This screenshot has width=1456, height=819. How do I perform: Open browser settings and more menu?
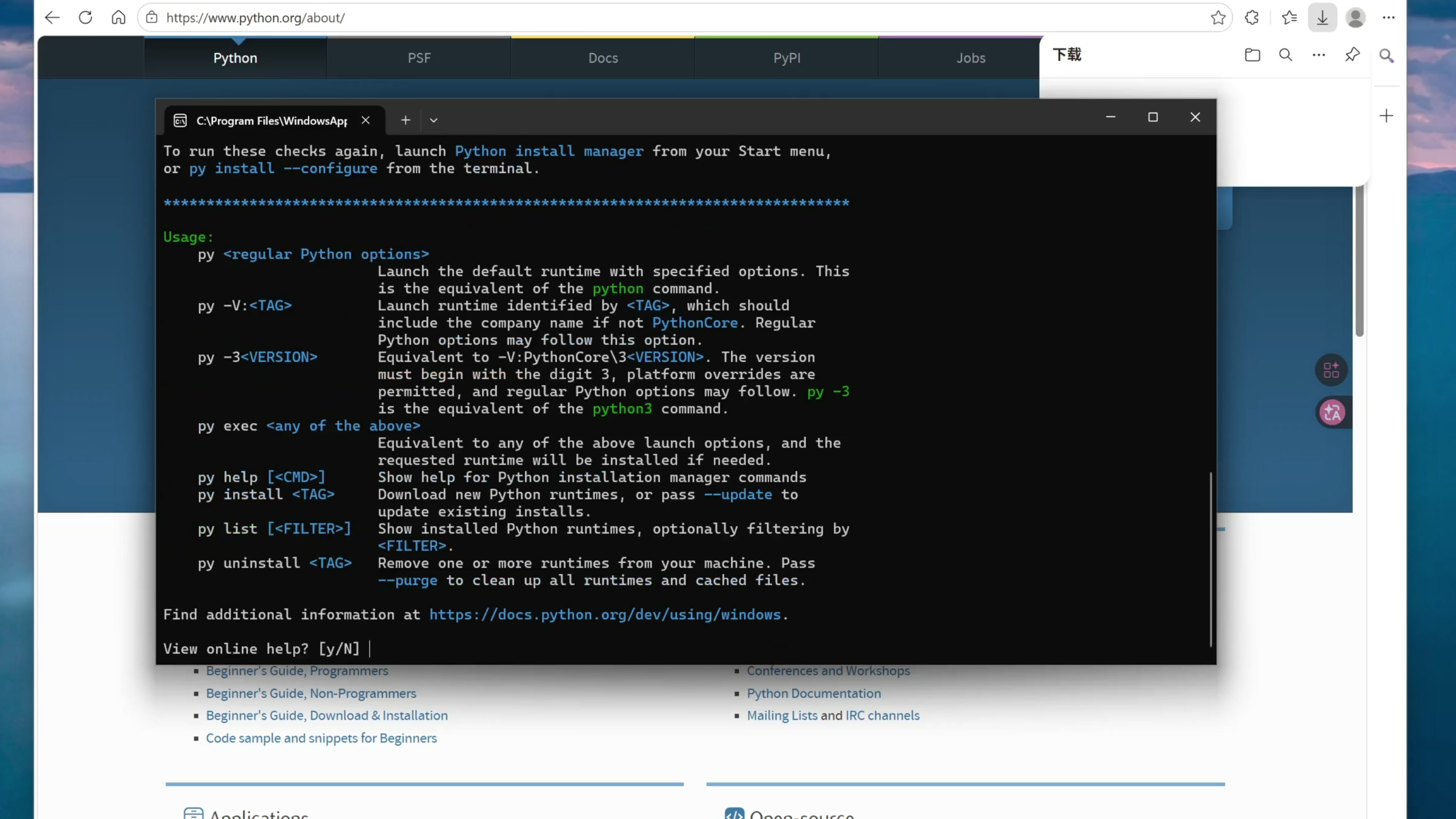pos(1389,17)
